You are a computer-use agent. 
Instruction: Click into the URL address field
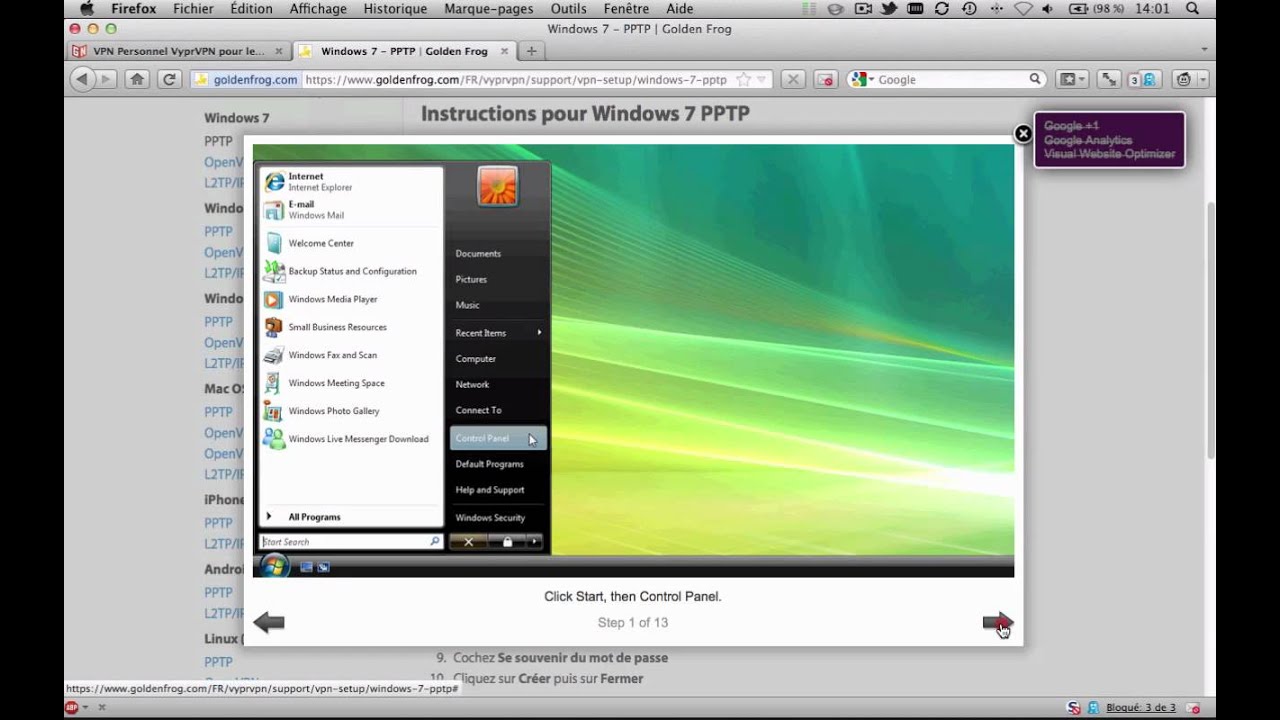[517, 79]
